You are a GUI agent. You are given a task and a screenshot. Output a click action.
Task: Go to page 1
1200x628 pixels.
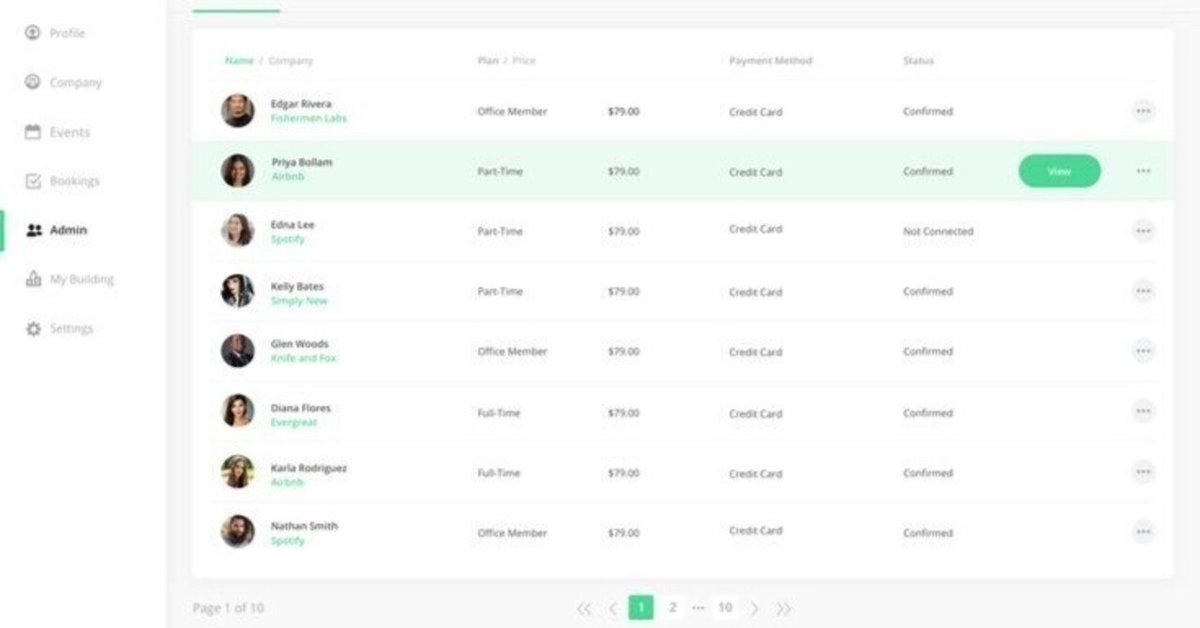click(x=641, y=607)
